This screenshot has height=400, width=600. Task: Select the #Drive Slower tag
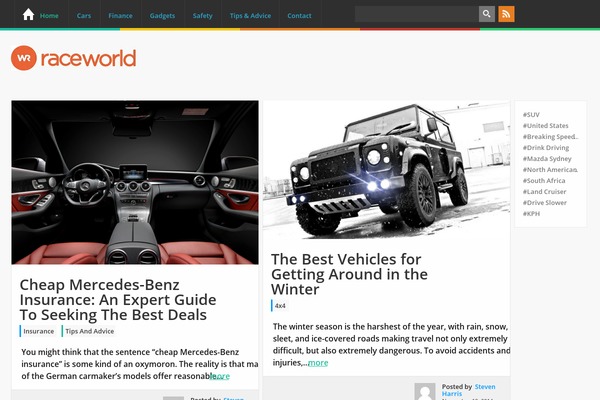coord(545,203)
